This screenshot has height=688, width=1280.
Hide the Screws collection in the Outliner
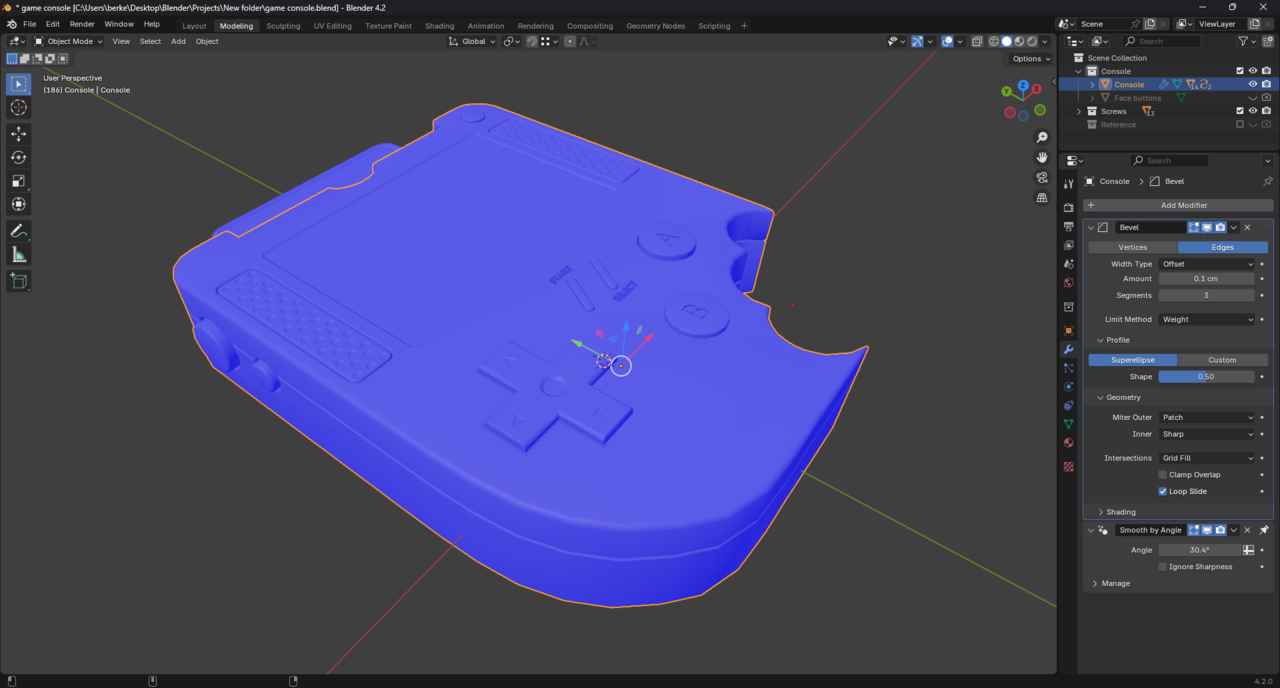[1252, 111]
